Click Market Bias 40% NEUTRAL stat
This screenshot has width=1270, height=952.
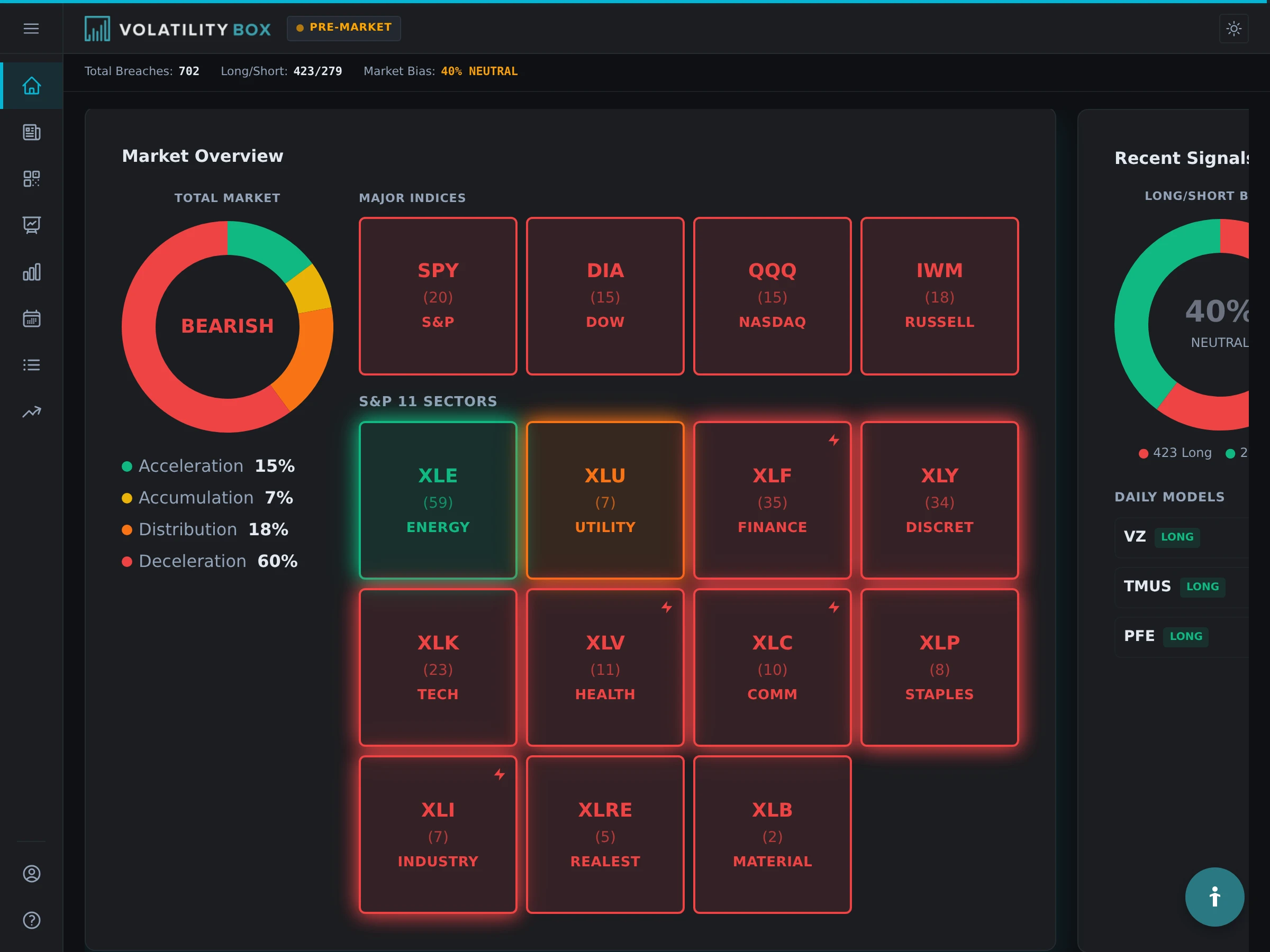click(x=440, y=71)
